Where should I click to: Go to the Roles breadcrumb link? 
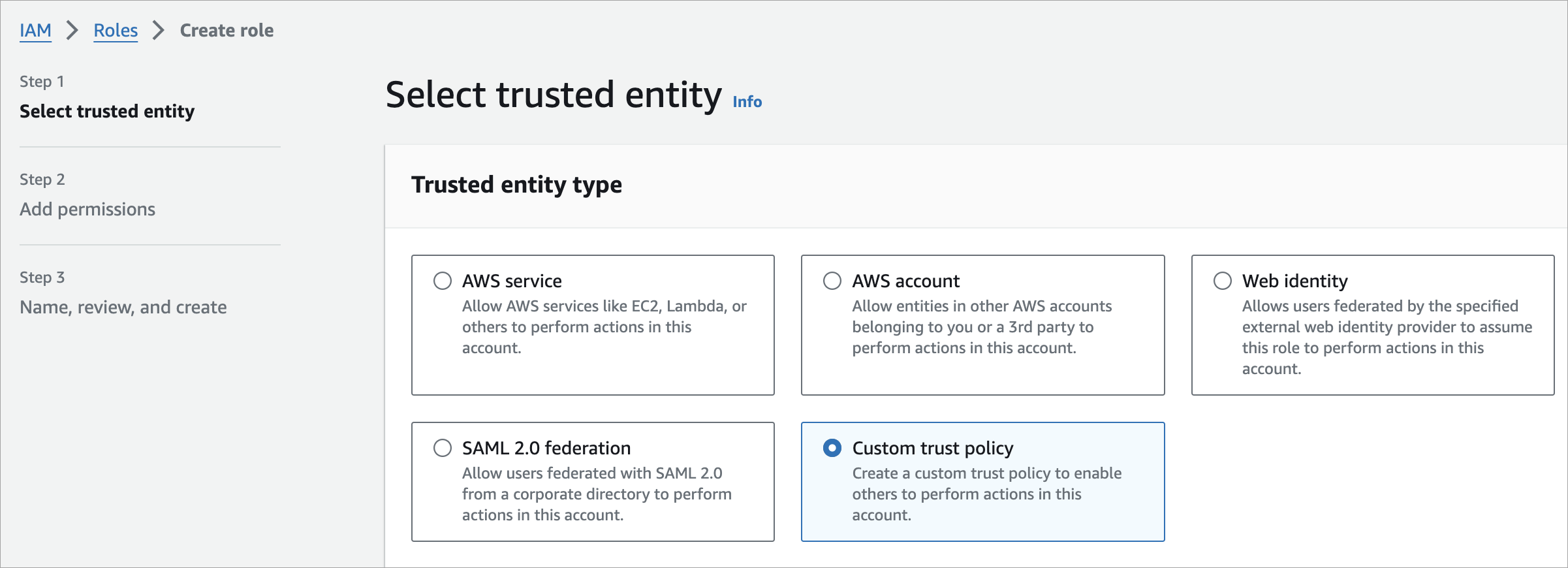click(x=116, y=30)
